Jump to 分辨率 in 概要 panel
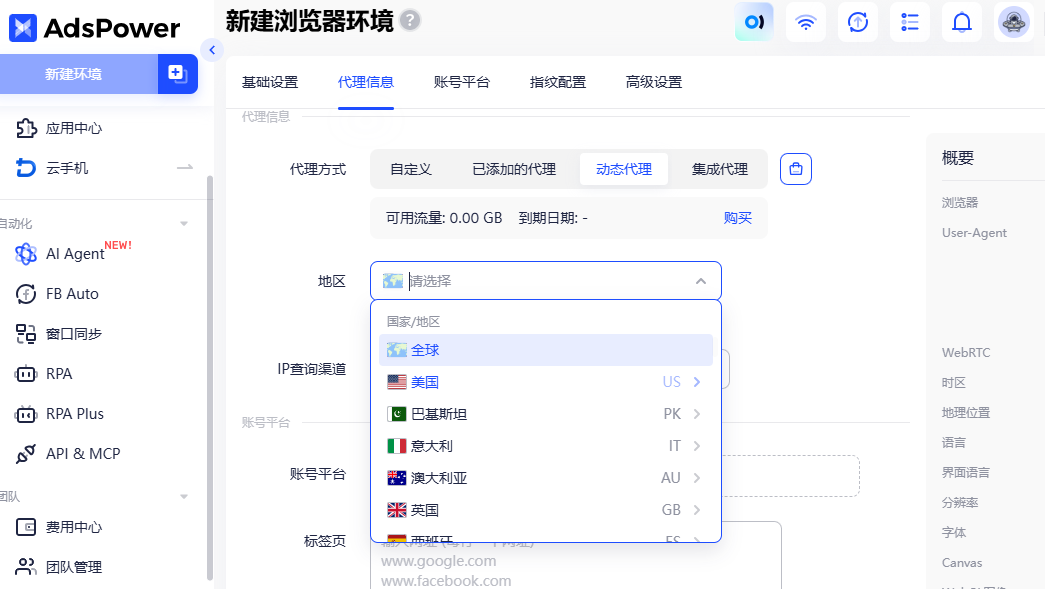The height and width of the screenshot is (589, 1045). coord(960,502)
